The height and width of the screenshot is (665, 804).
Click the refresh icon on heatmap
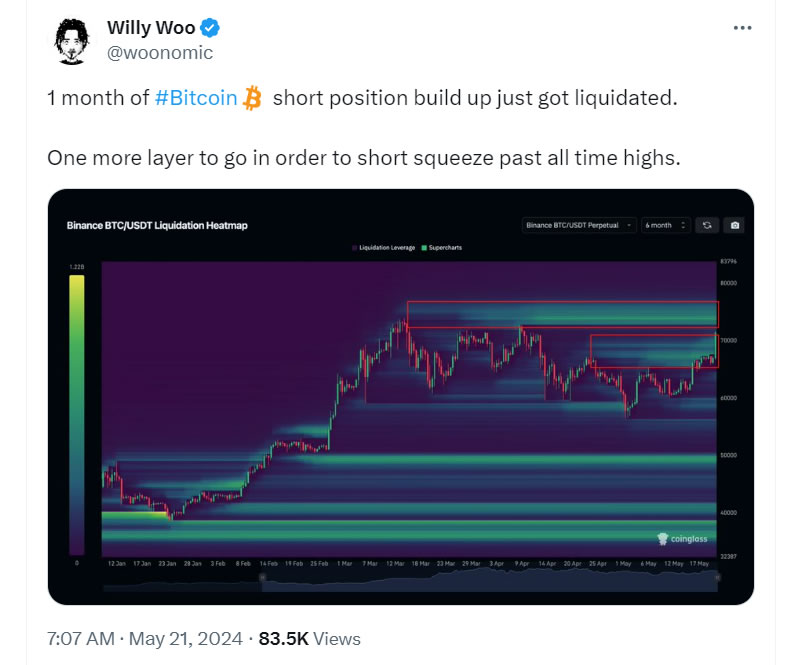tap(707, 225)
